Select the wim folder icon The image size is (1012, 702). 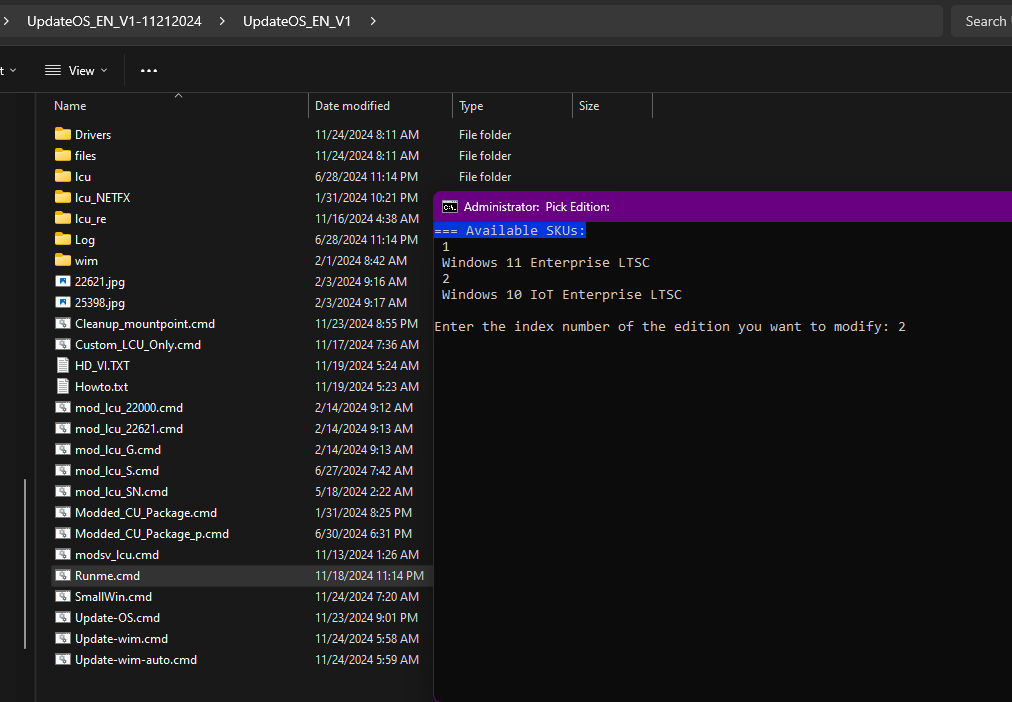63,260
